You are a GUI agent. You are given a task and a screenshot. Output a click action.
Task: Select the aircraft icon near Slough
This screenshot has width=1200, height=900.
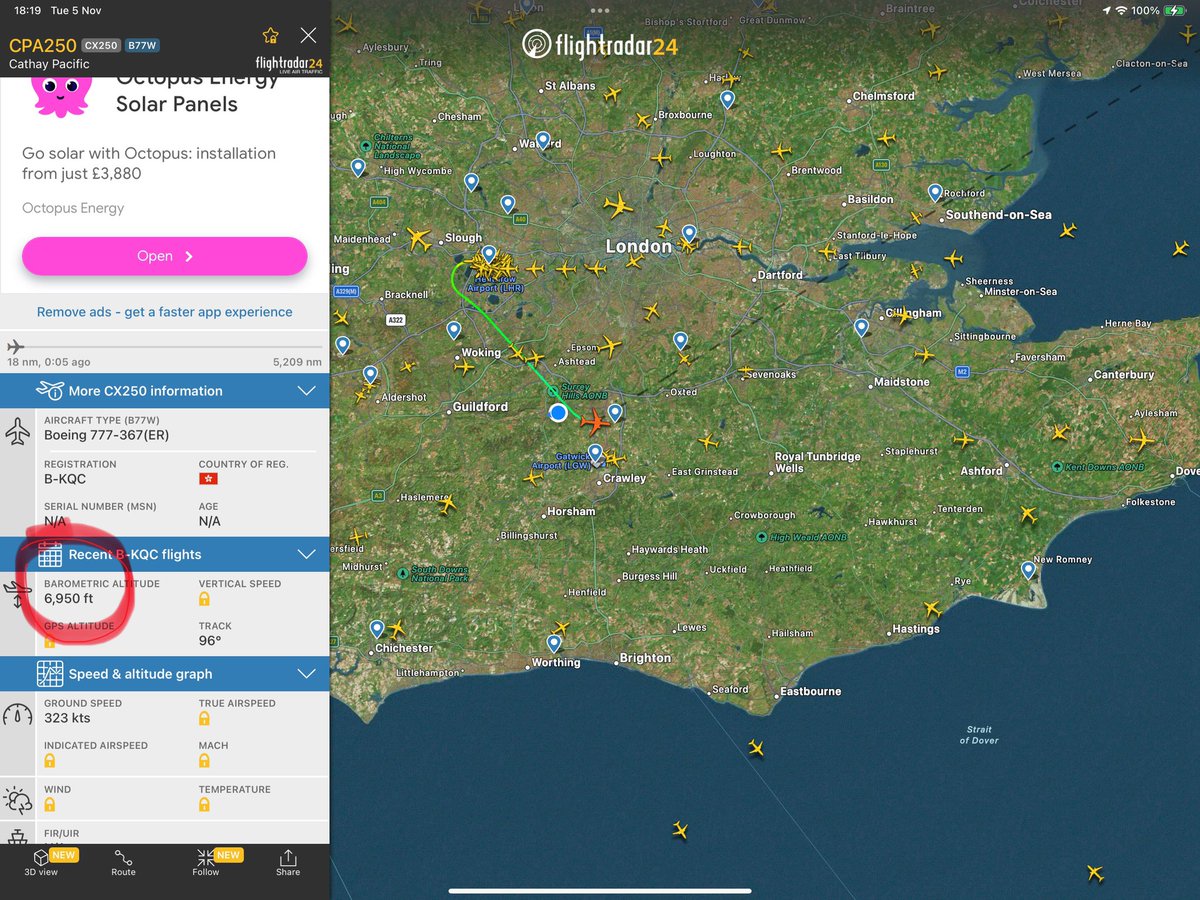418,239
